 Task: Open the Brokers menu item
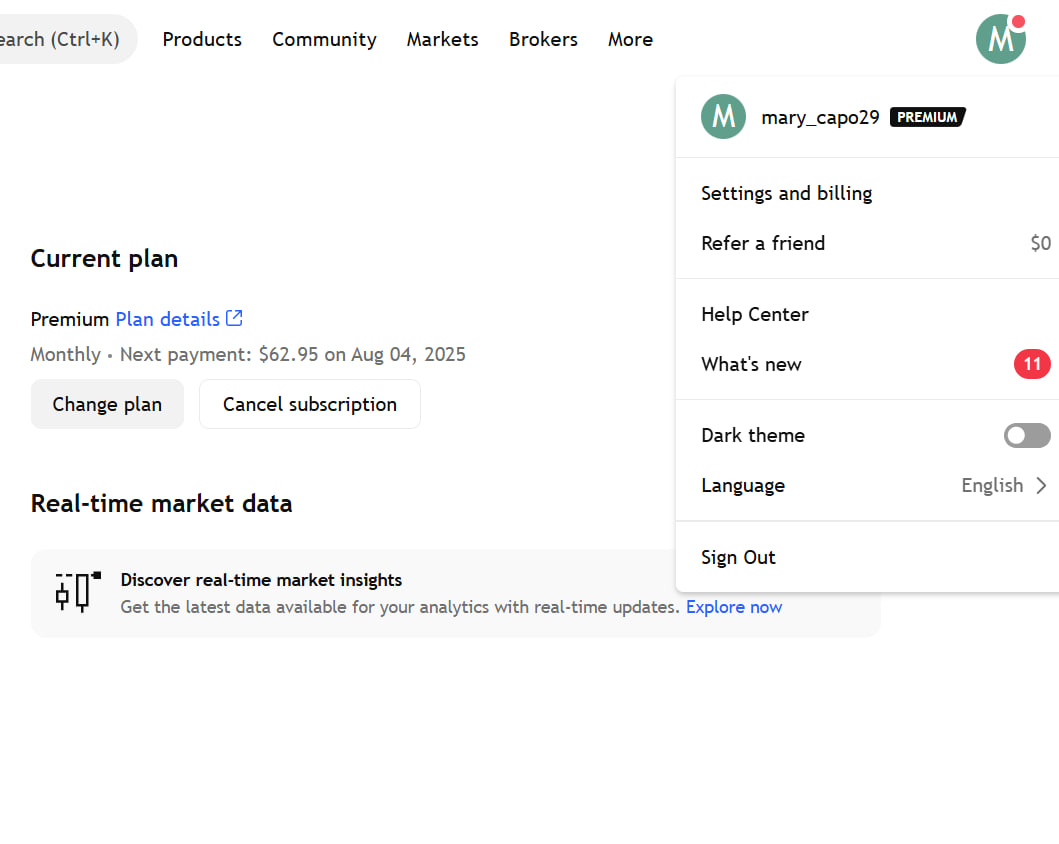click(x=543, y=39)
